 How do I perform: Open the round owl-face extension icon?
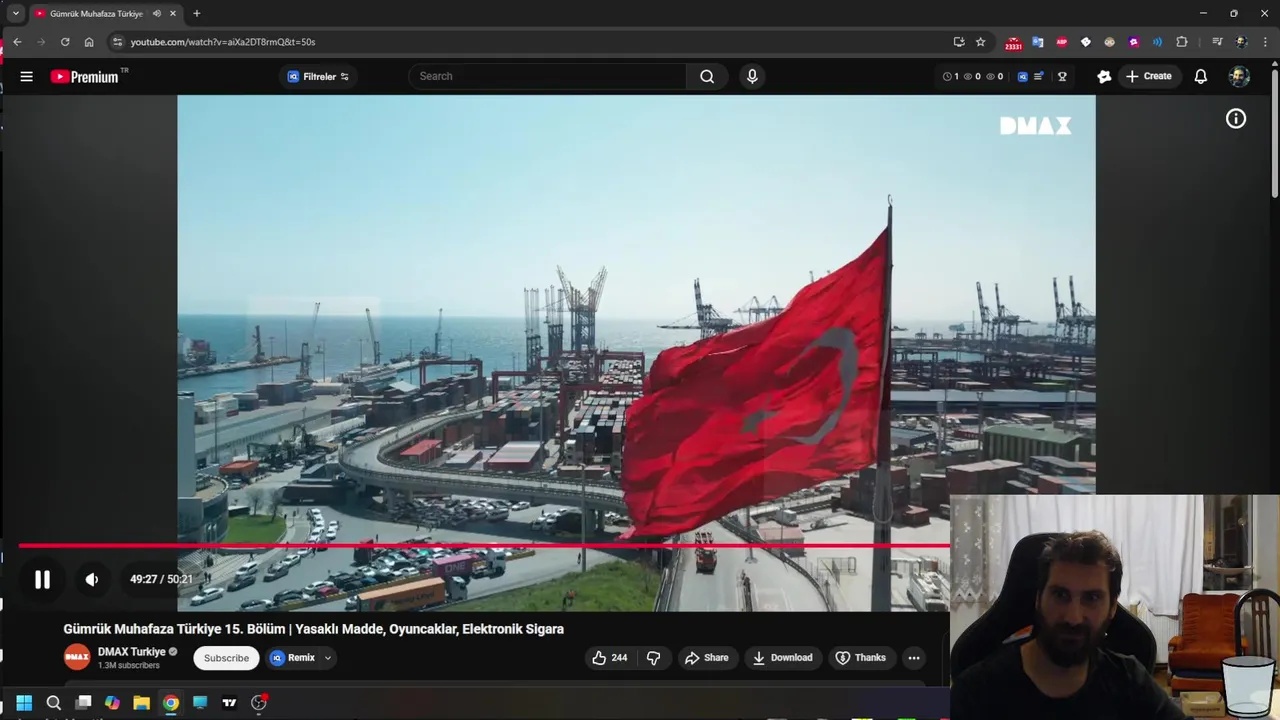tap(1110, 42)
